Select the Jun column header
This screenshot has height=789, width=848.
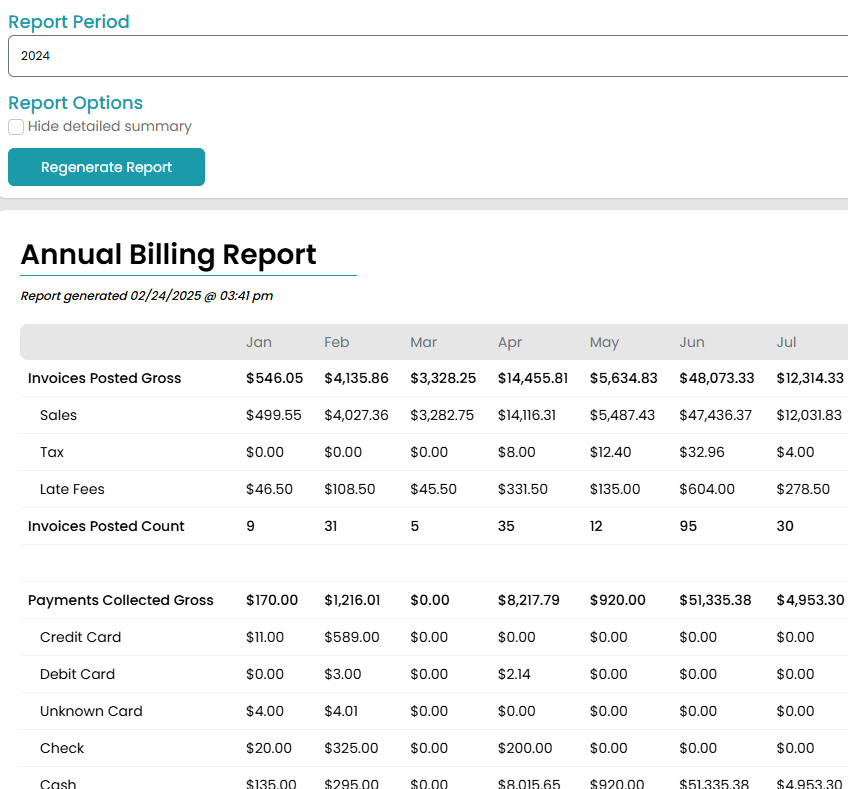692,342
